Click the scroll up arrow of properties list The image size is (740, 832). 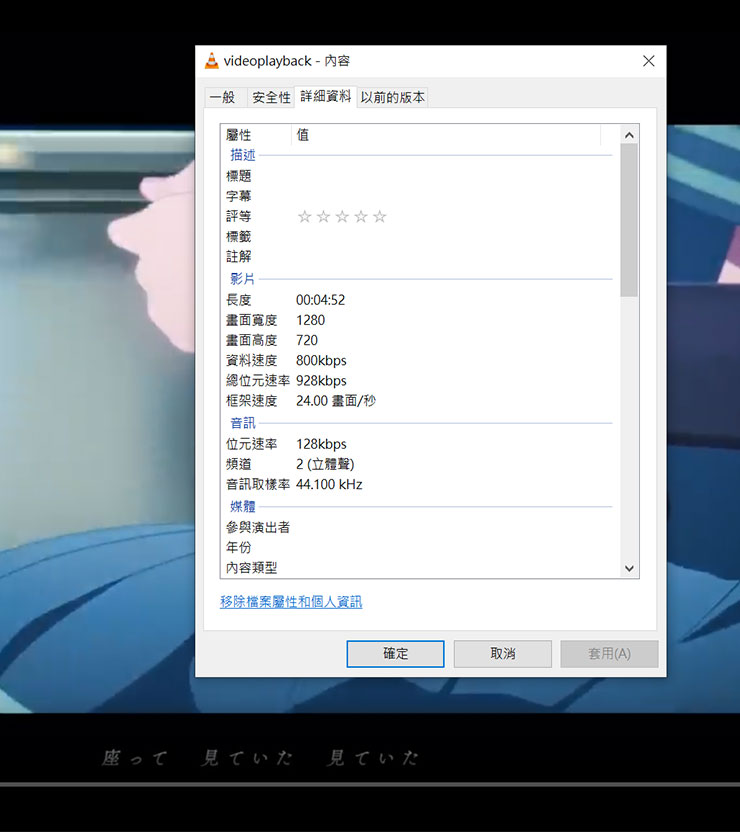(629, 135)
